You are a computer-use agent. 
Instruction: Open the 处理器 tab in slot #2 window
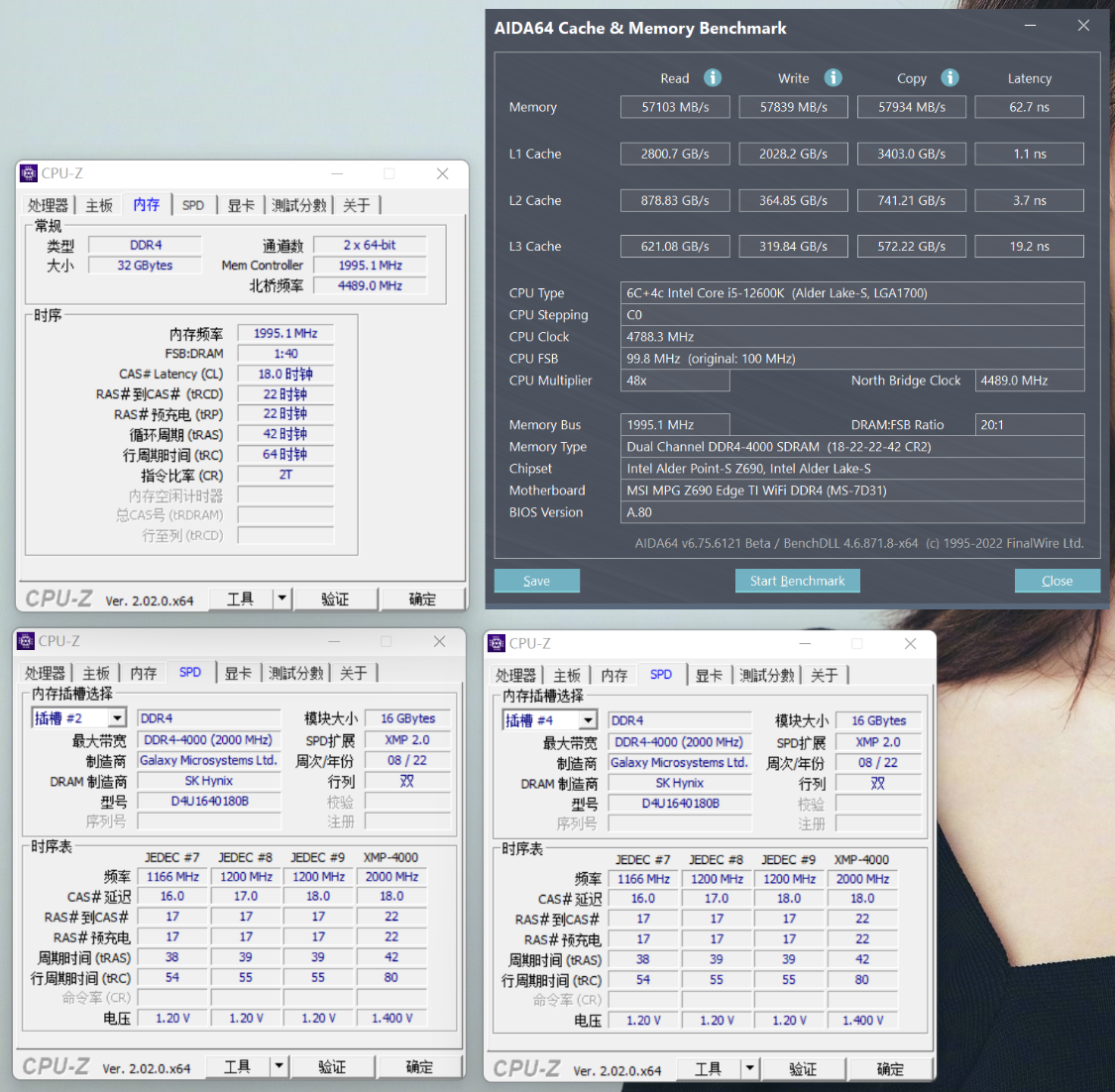[46, 673]
